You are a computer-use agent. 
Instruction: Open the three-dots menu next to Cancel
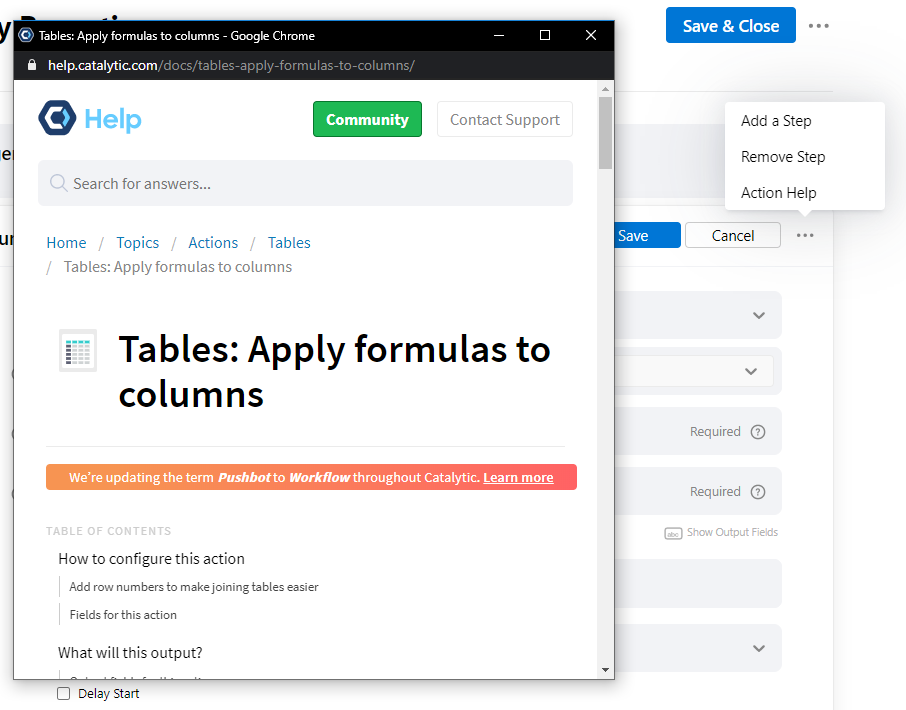805,235
